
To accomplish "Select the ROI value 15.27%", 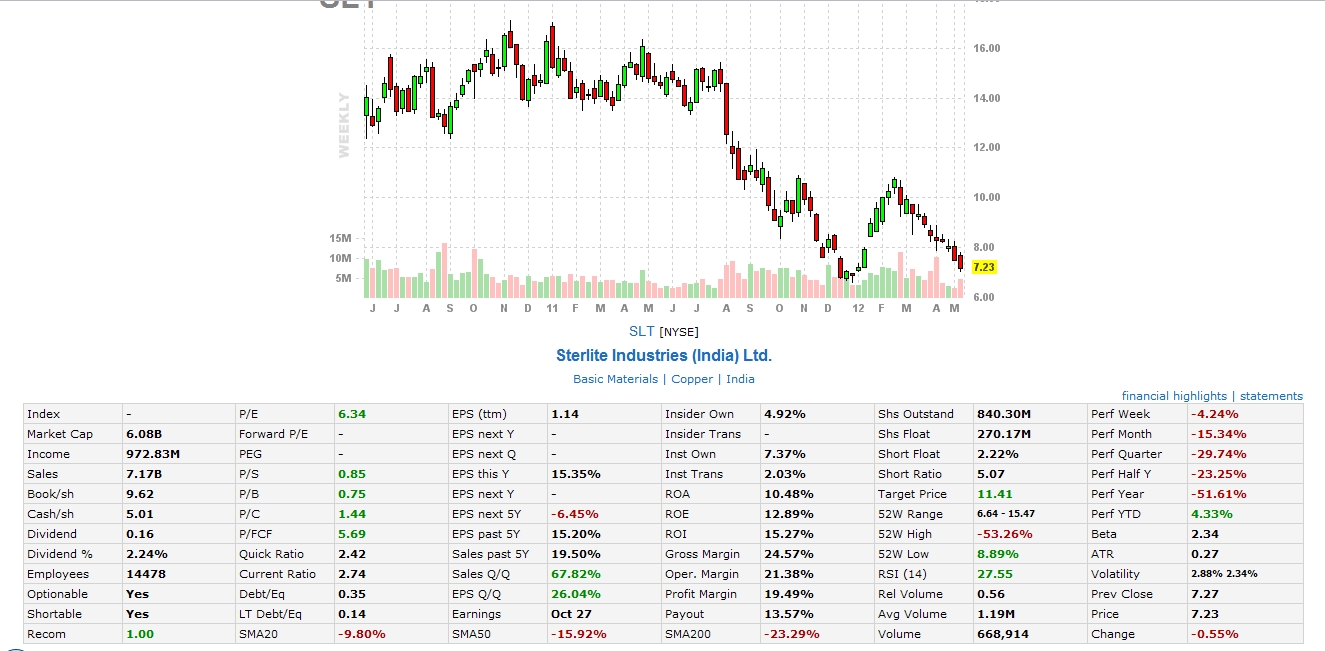I will tap(788, 534).
